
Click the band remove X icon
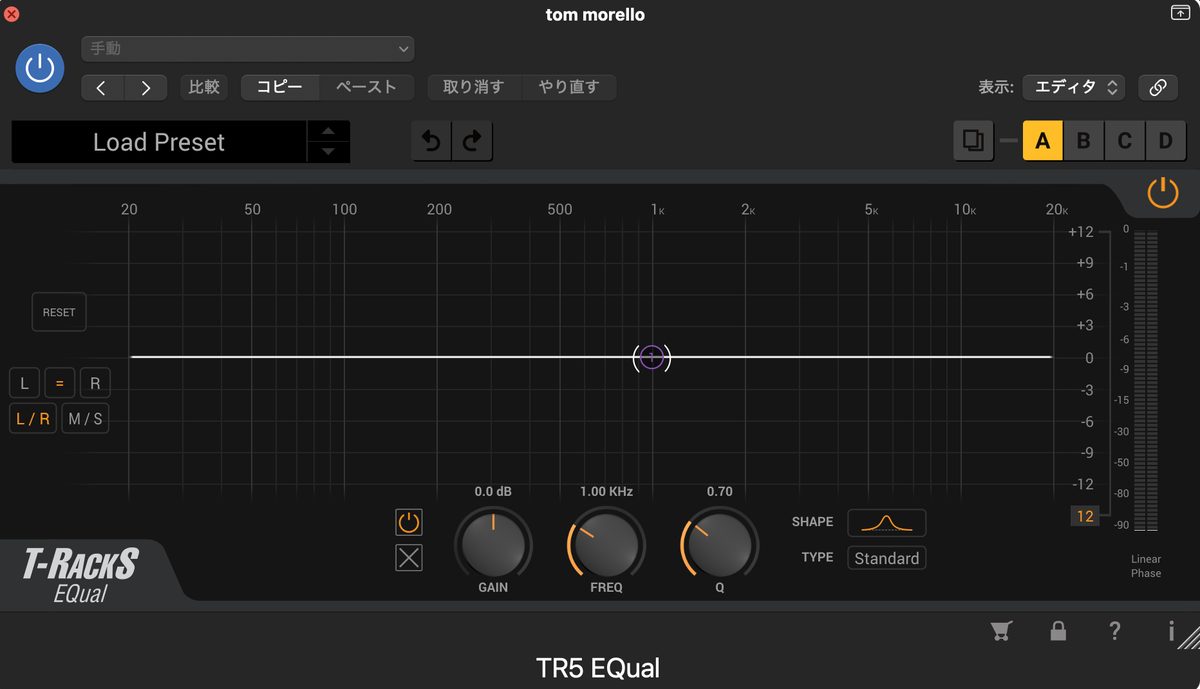[409, 558]
